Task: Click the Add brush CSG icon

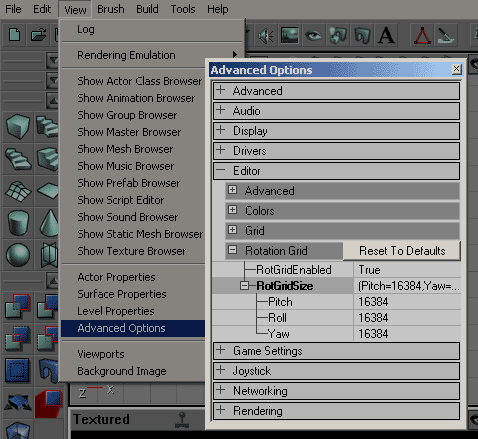Action: (x=18, y=306)
